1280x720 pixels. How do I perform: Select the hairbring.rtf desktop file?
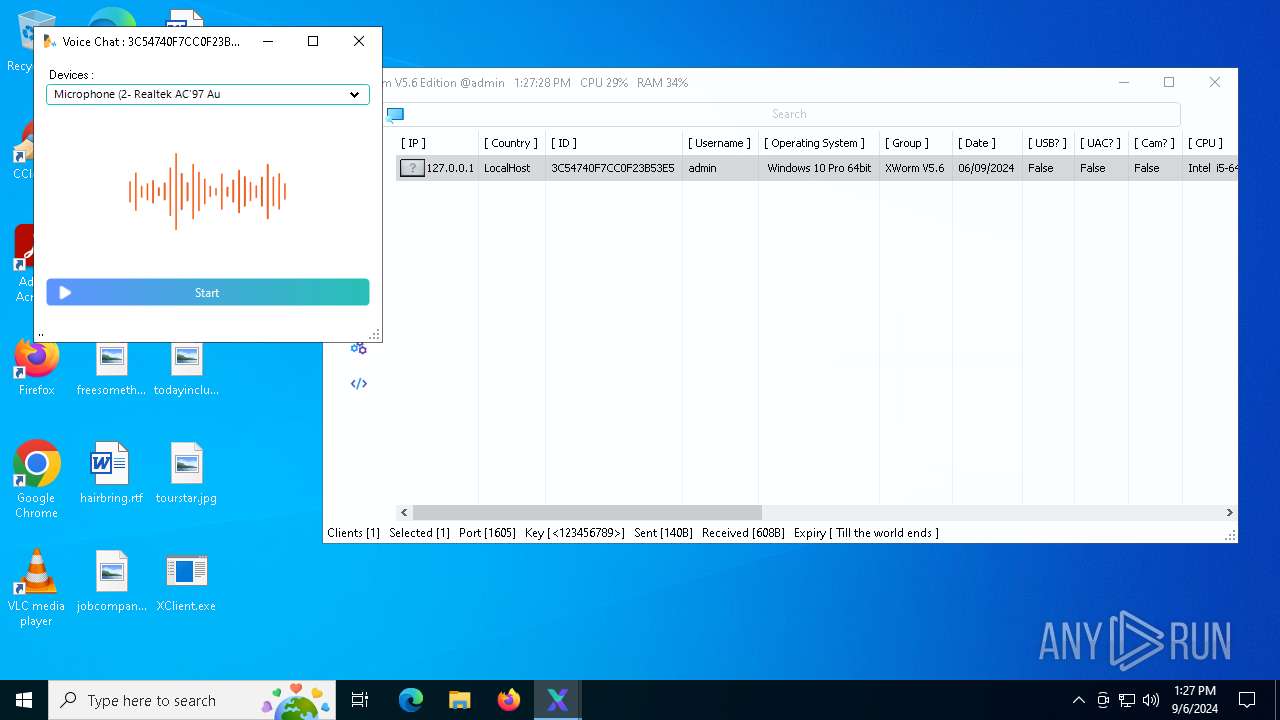click(111, 472)
